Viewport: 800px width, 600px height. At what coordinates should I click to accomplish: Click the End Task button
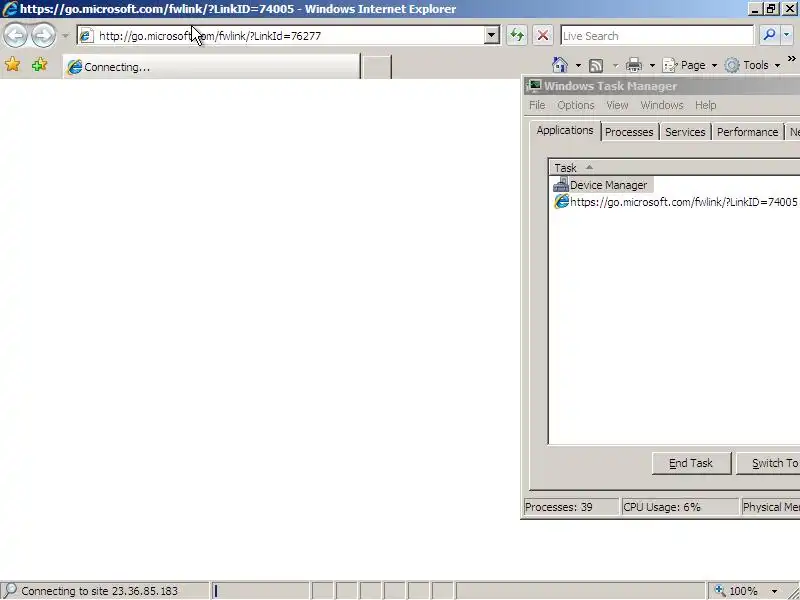[691, 463]
